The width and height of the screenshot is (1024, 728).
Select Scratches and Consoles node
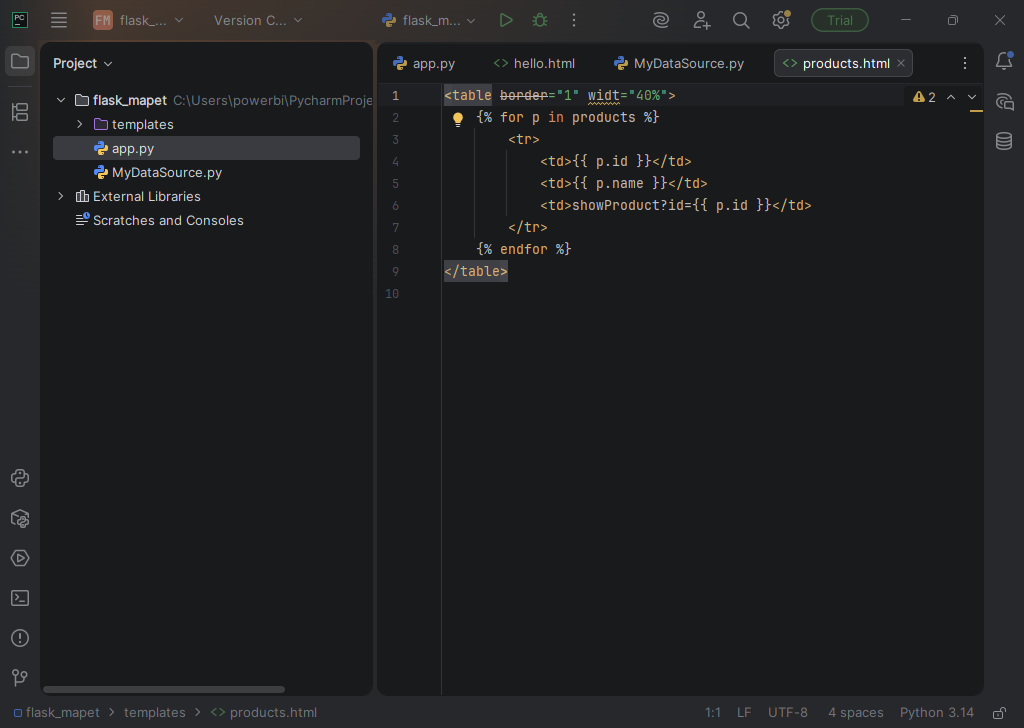pos(206,221)
